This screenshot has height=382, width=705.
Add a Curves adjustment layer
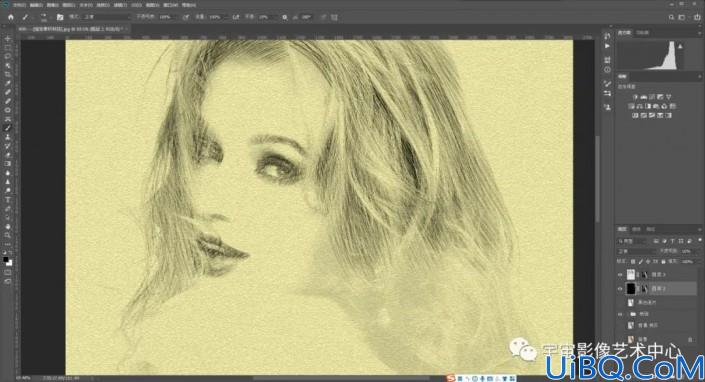tap(652, 97)
